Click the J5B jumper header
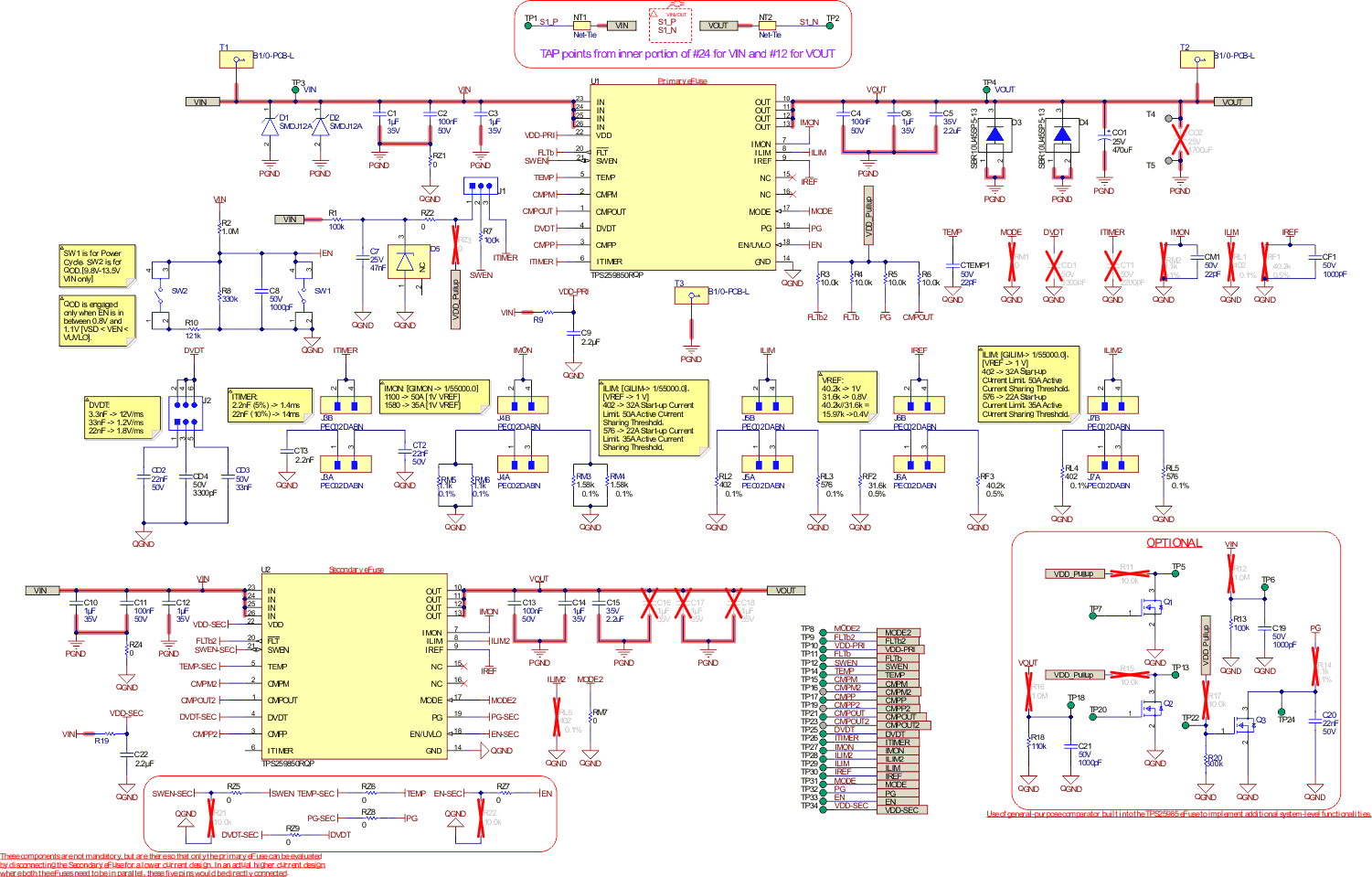This screenshot has height=877, width=1372. tap(767, 405)
